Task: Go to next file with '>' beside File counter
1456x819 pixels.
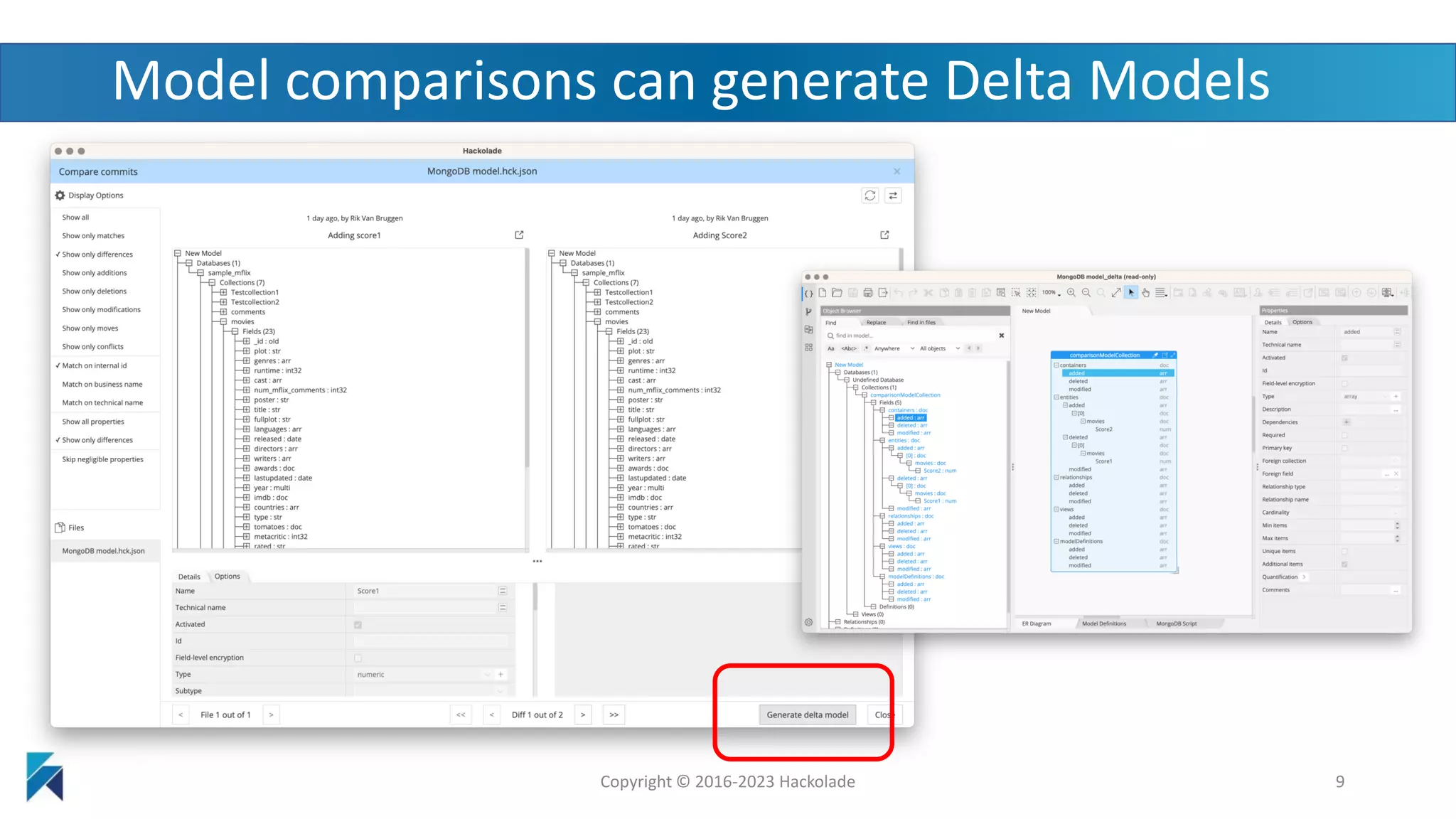Action: pos(271,714)
